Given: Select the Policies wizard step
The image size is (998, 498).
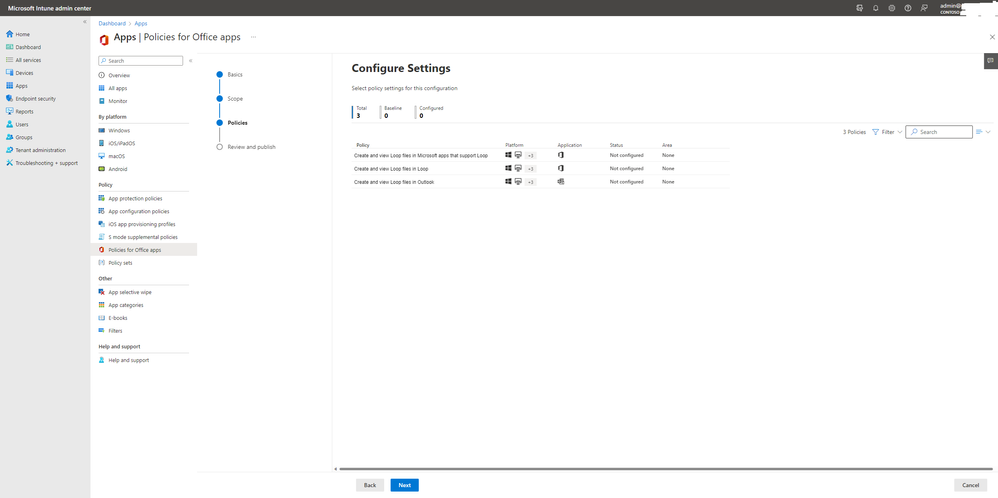Looking at the screenshot, I should [x=237, y=122].
